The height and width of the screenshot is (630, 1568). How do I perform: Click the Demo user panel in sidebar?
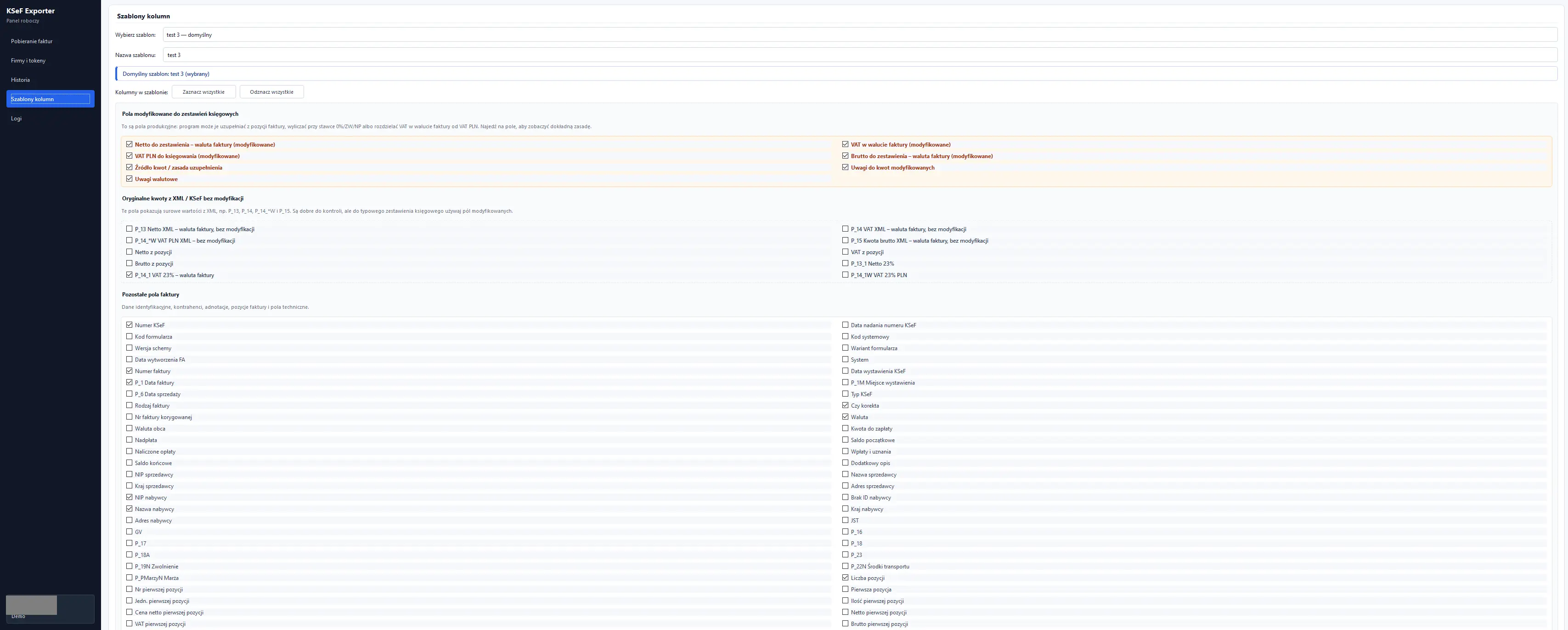[x=51, y=609]
